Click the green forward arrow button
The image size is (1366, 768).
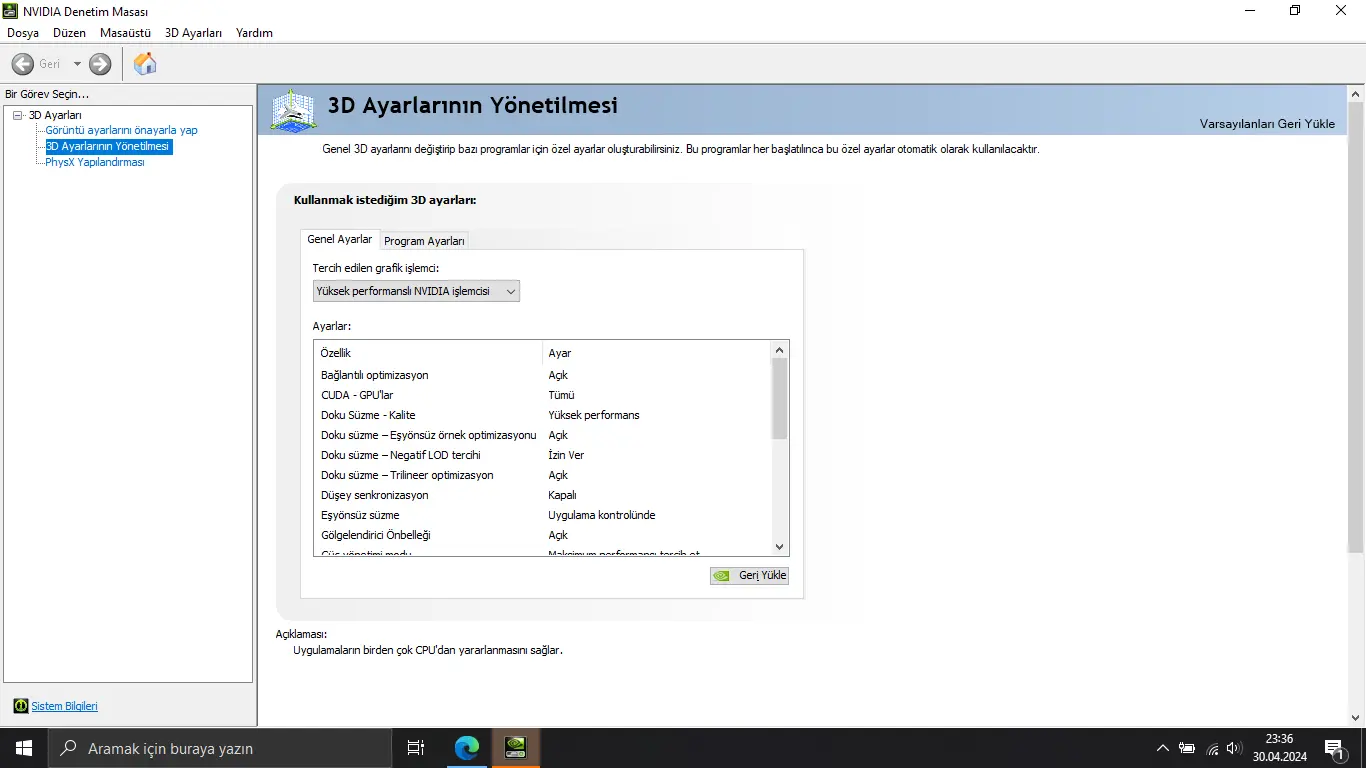(x=100, y=64)
